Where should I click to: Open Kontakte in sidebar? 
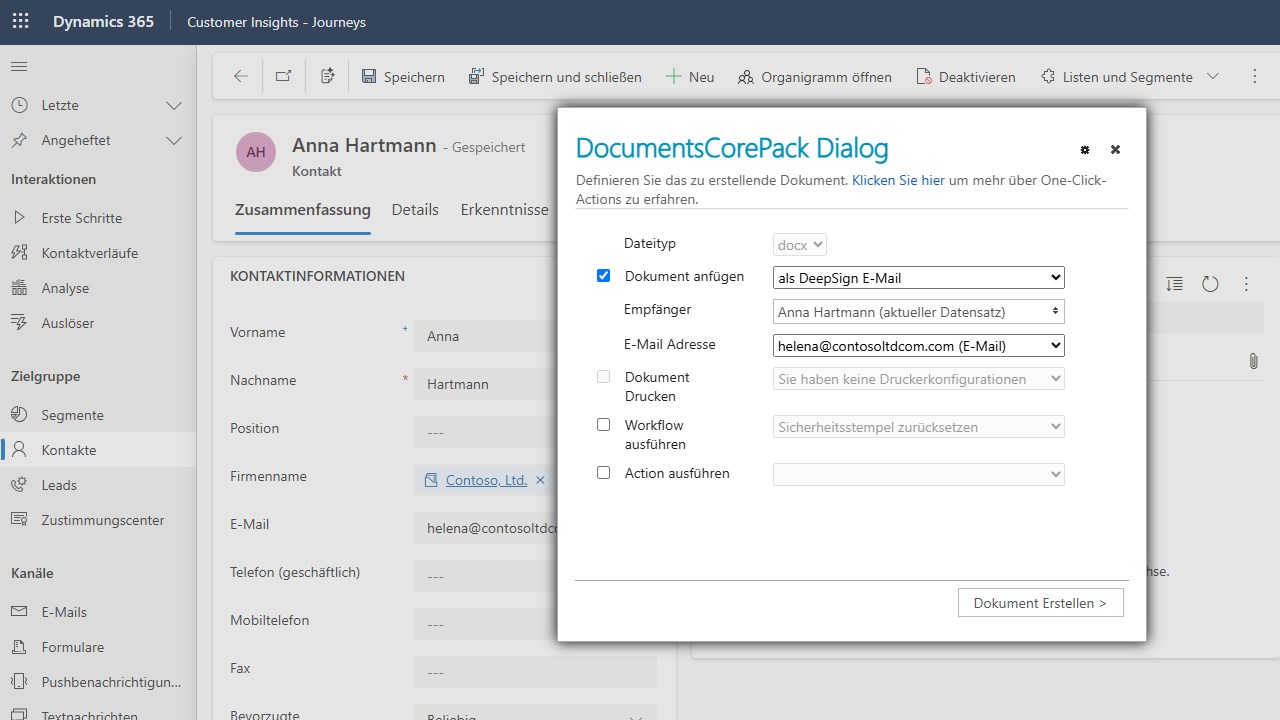pos(98,450)
